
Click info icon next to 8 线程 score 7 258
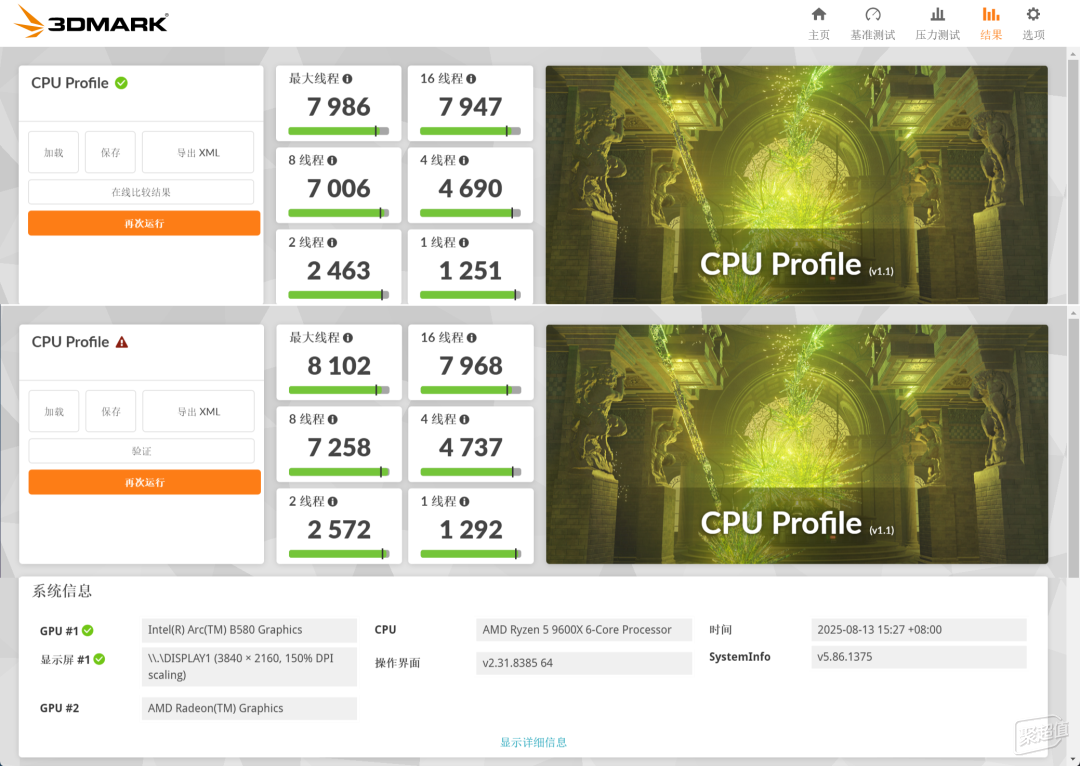coord(333,420)
